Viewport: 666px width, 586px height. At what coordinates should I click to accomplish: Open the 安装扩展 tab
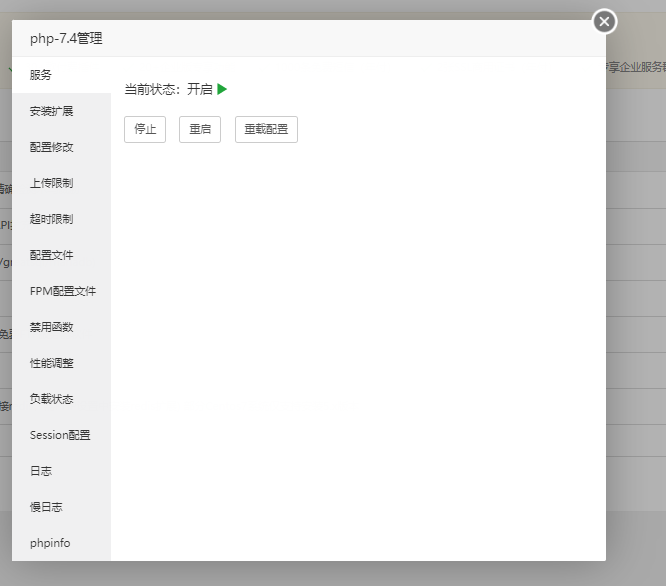tap(51, 111)
